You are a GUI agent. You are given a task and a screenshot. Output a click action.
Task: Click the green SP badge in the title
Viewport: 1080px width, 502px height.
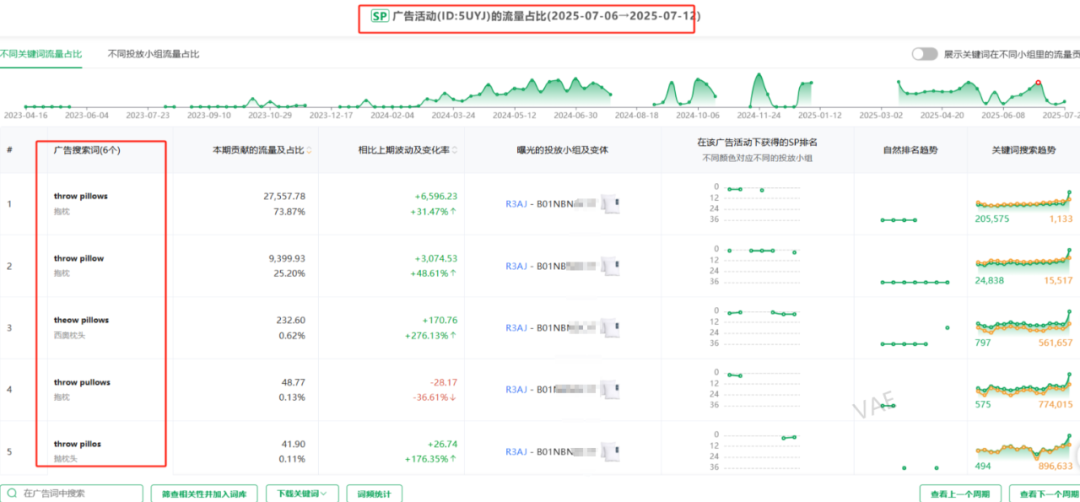click(x=379, y=16)
